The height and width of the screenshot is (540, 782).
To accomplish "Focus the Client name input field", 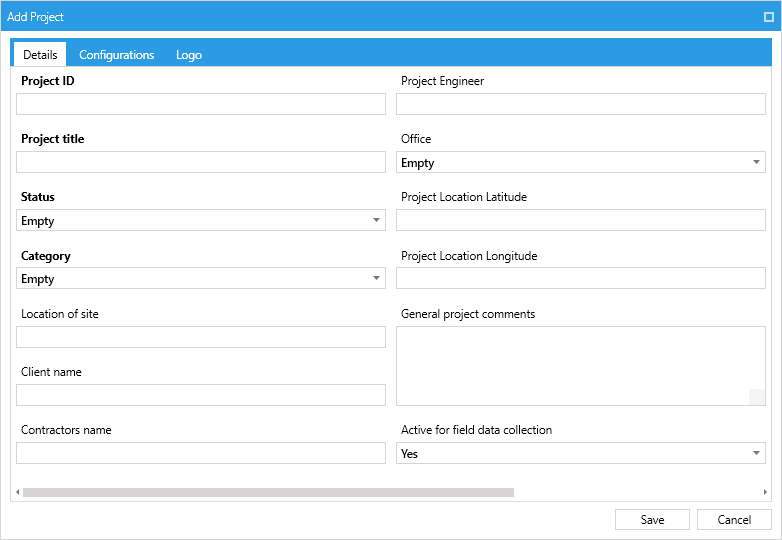I will [x=201, y=395].
